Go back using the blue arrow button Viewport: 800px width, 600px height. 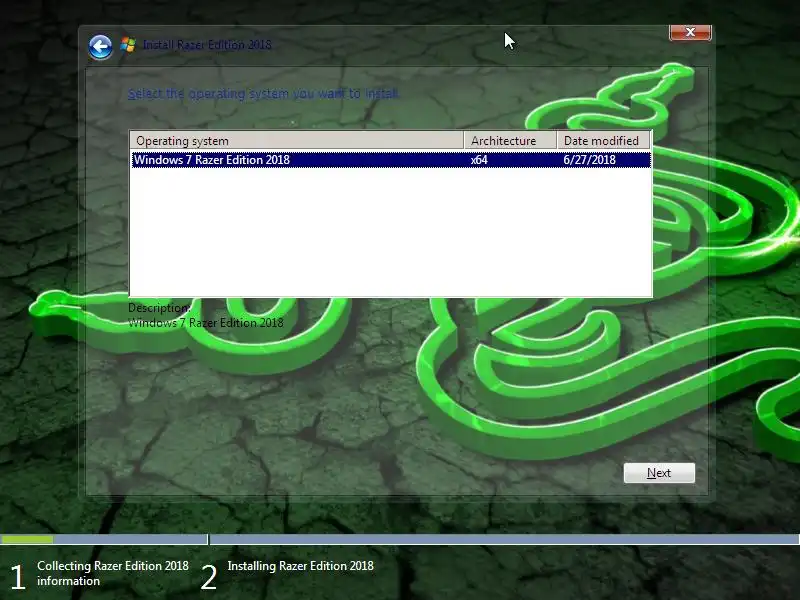click(101, 47)
